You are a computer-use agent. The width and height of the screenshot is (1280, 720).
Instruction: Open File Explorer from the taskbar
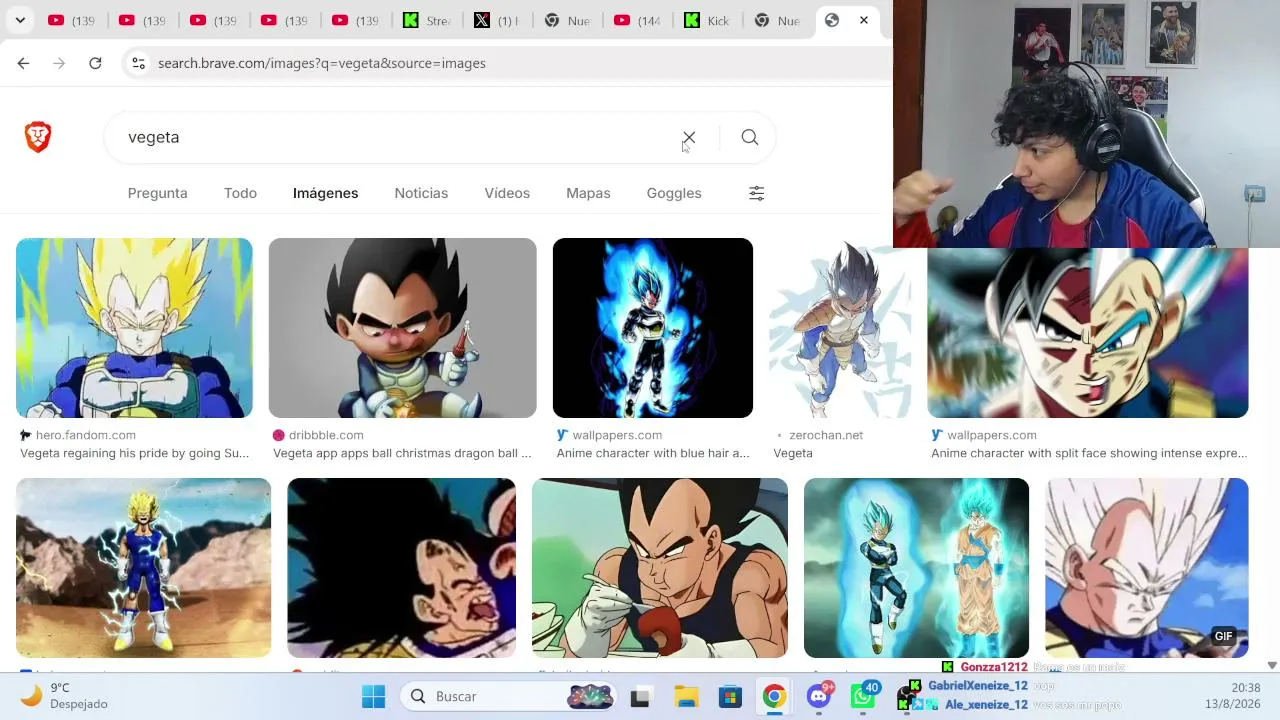click(685, 696)
